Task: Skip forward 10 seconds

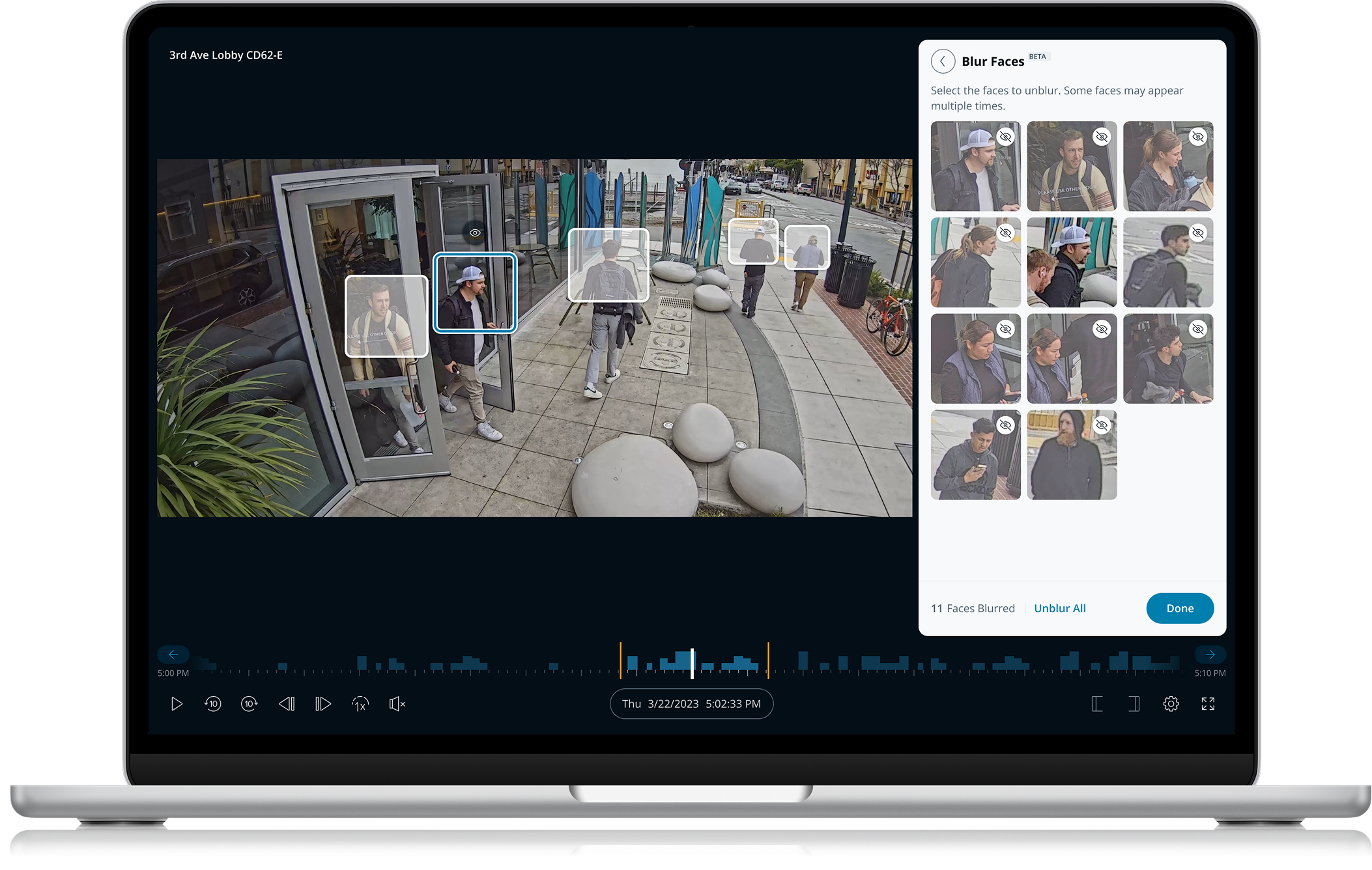Action: [x=249, y=704]
